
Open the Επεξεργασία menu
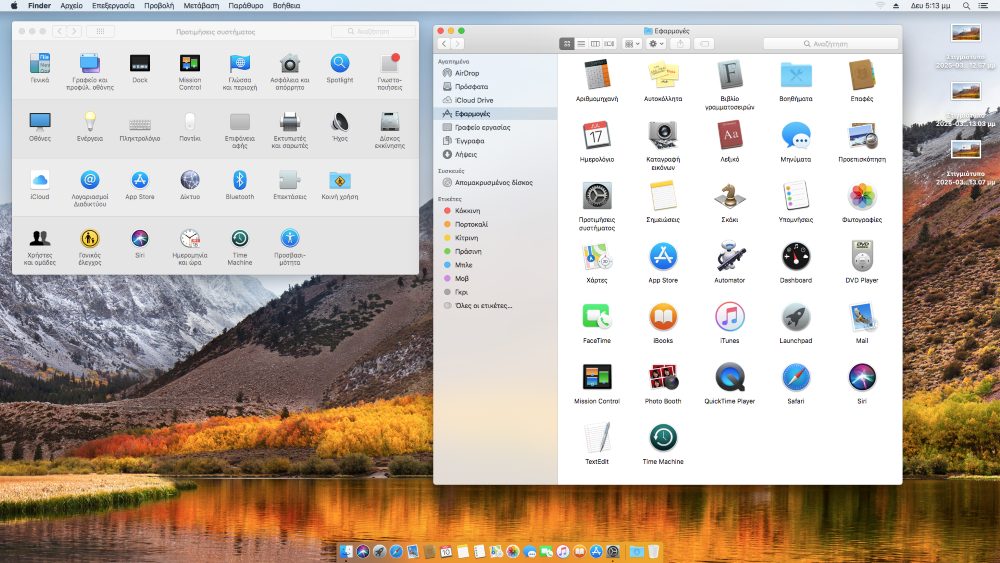113,6
